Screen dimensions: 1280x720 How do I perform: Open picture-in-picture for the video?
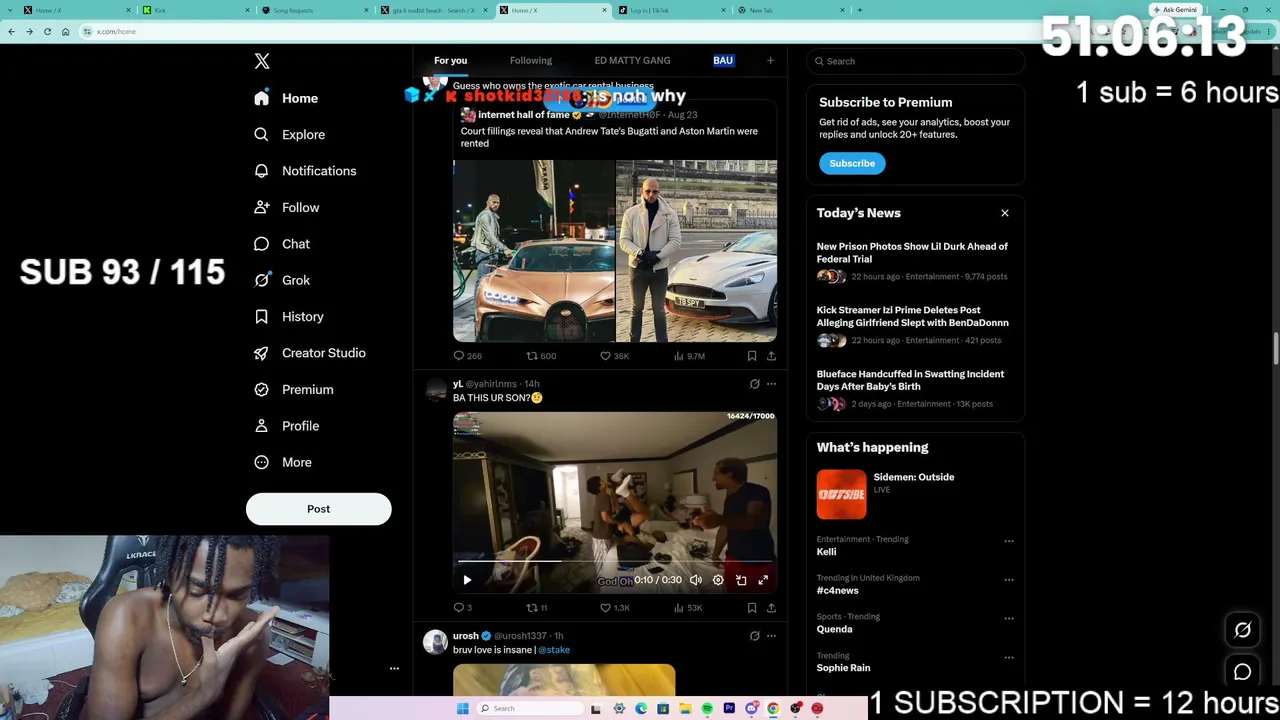click(x=741, y=580)
